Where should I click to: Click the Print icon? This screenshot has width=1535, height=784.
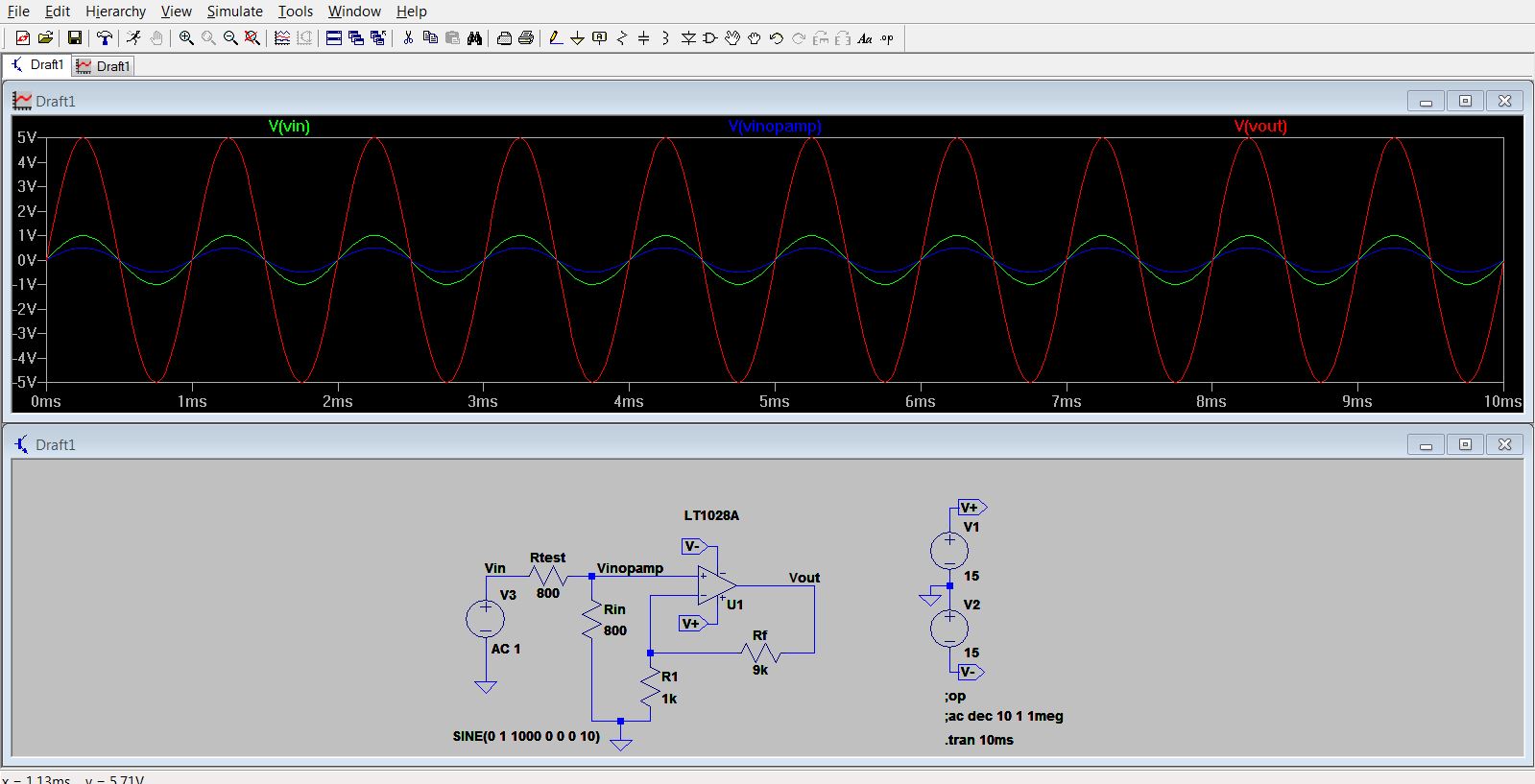[x=526, y=38]
